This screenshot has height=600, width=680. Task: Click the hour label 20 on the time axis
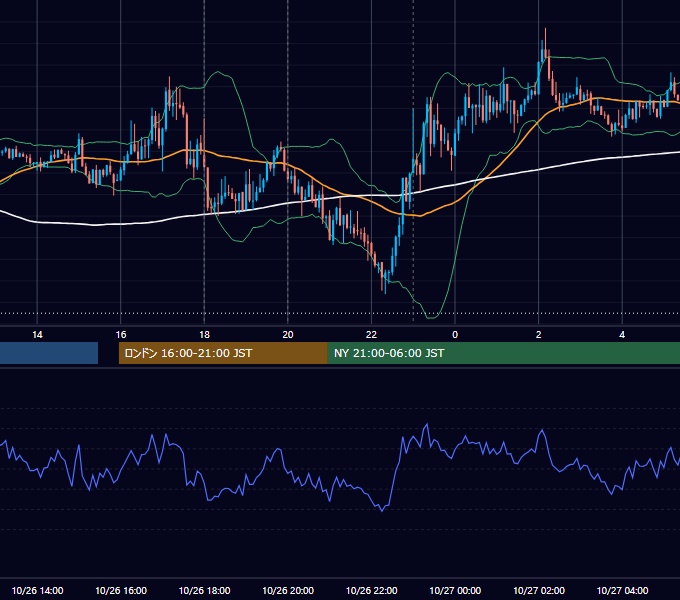288,335
